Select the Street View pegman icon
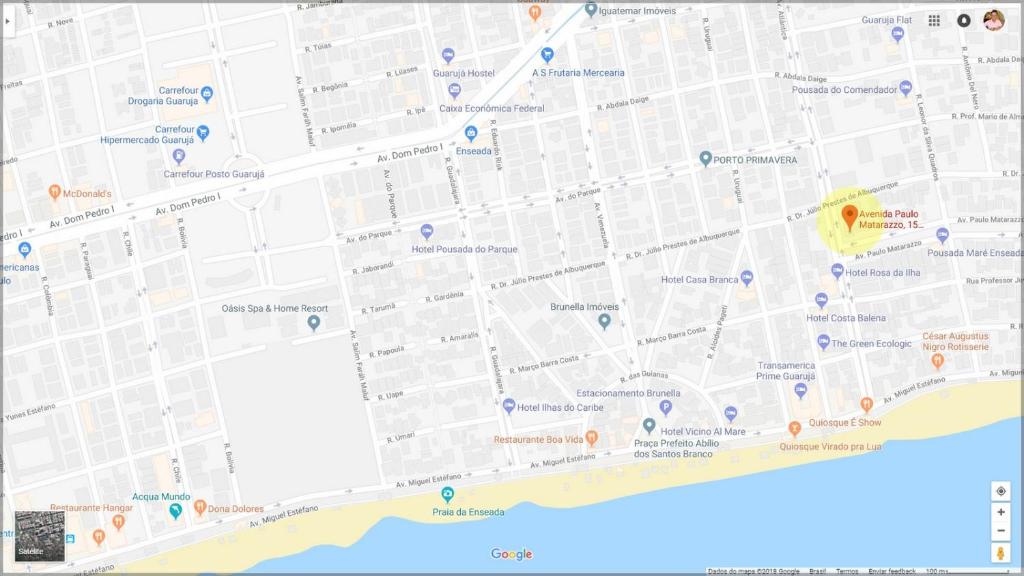 (1000, 553)
